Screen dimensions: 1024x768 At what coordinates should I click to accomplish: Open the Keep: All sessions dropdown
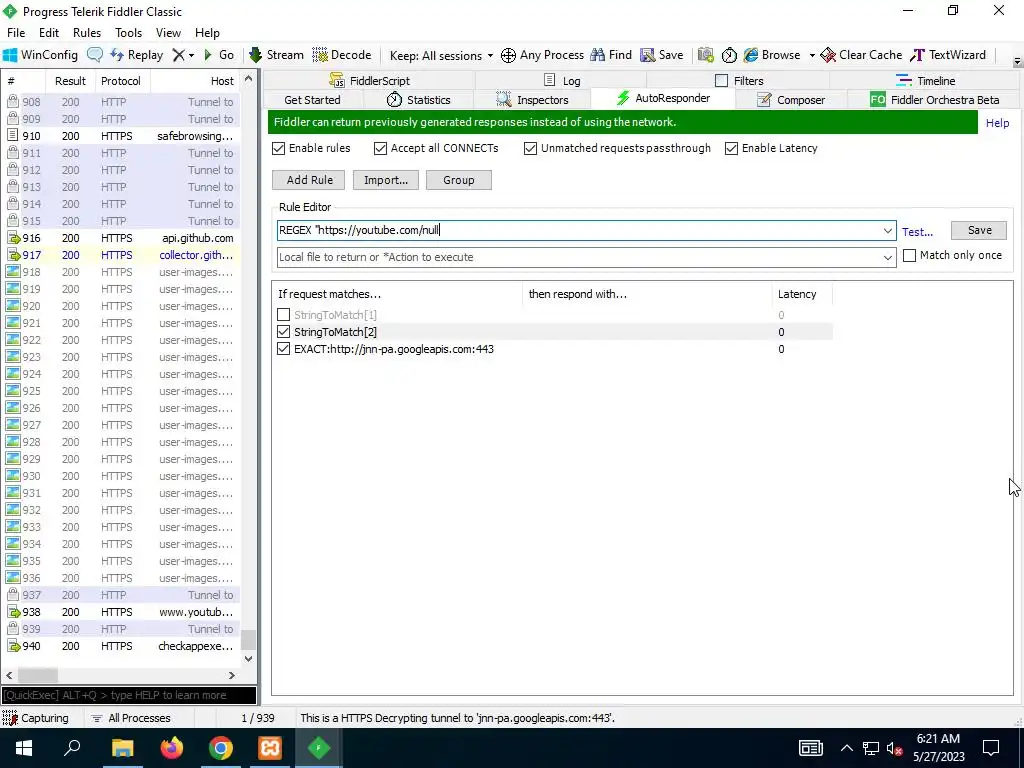pos(441,56)
